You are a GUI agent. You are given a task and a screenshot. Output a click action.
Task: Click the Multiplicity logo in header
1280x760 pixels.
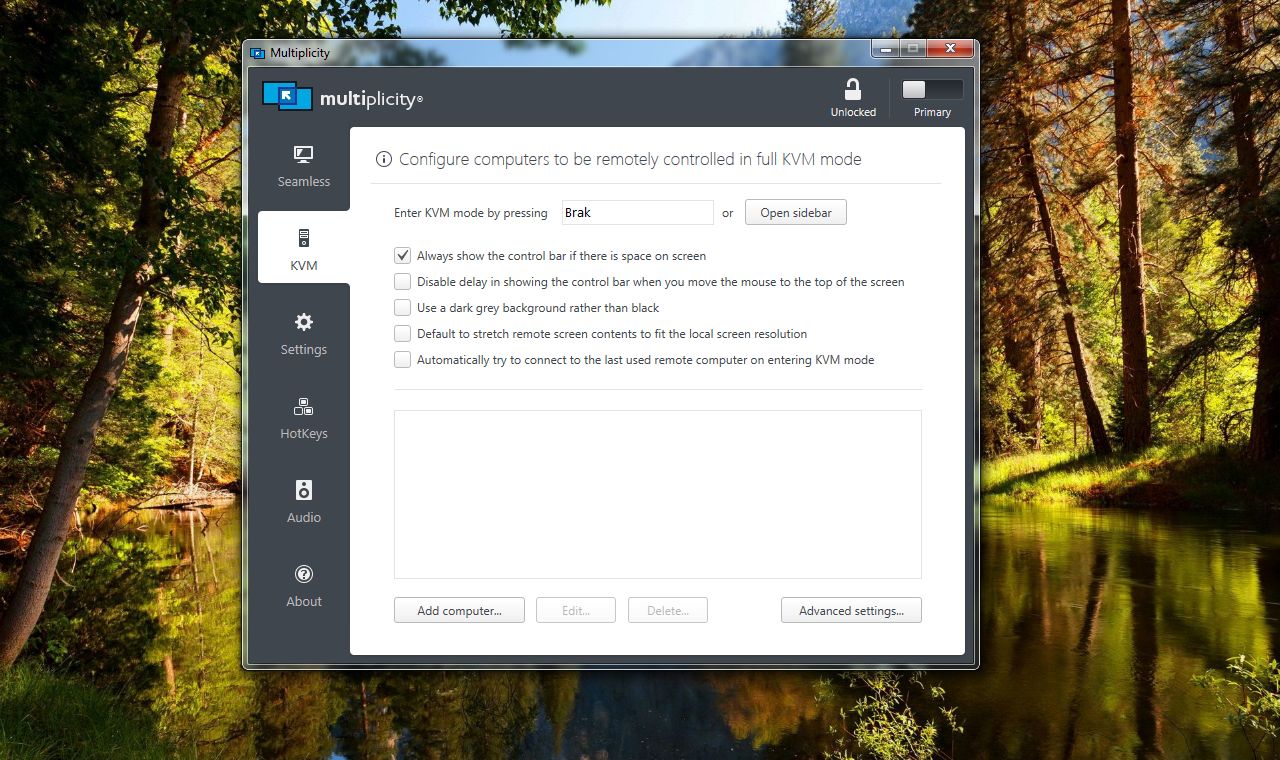[343, 97]
